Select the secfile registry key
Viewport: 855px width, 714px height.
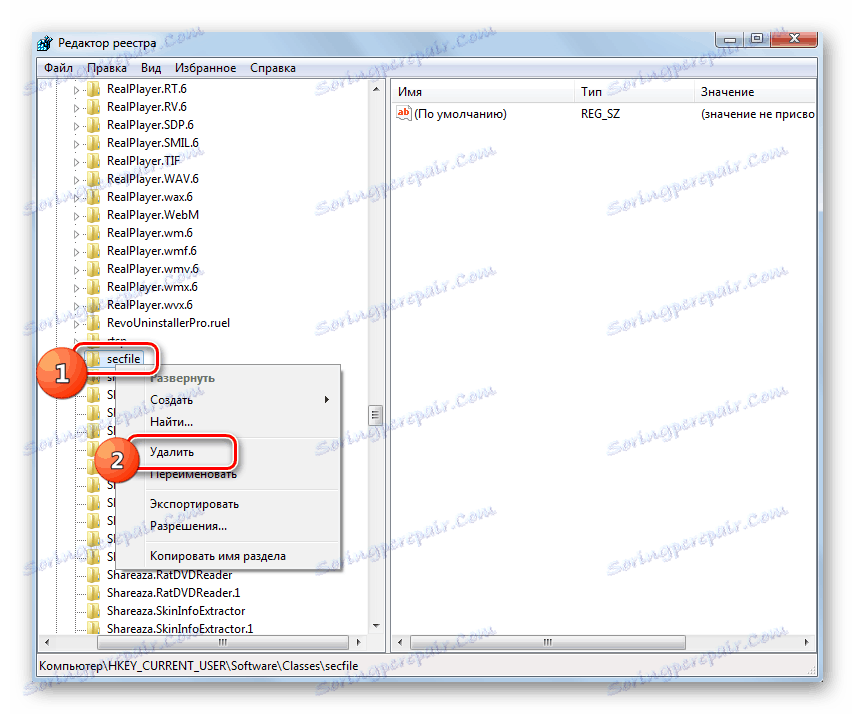[123, 358]
